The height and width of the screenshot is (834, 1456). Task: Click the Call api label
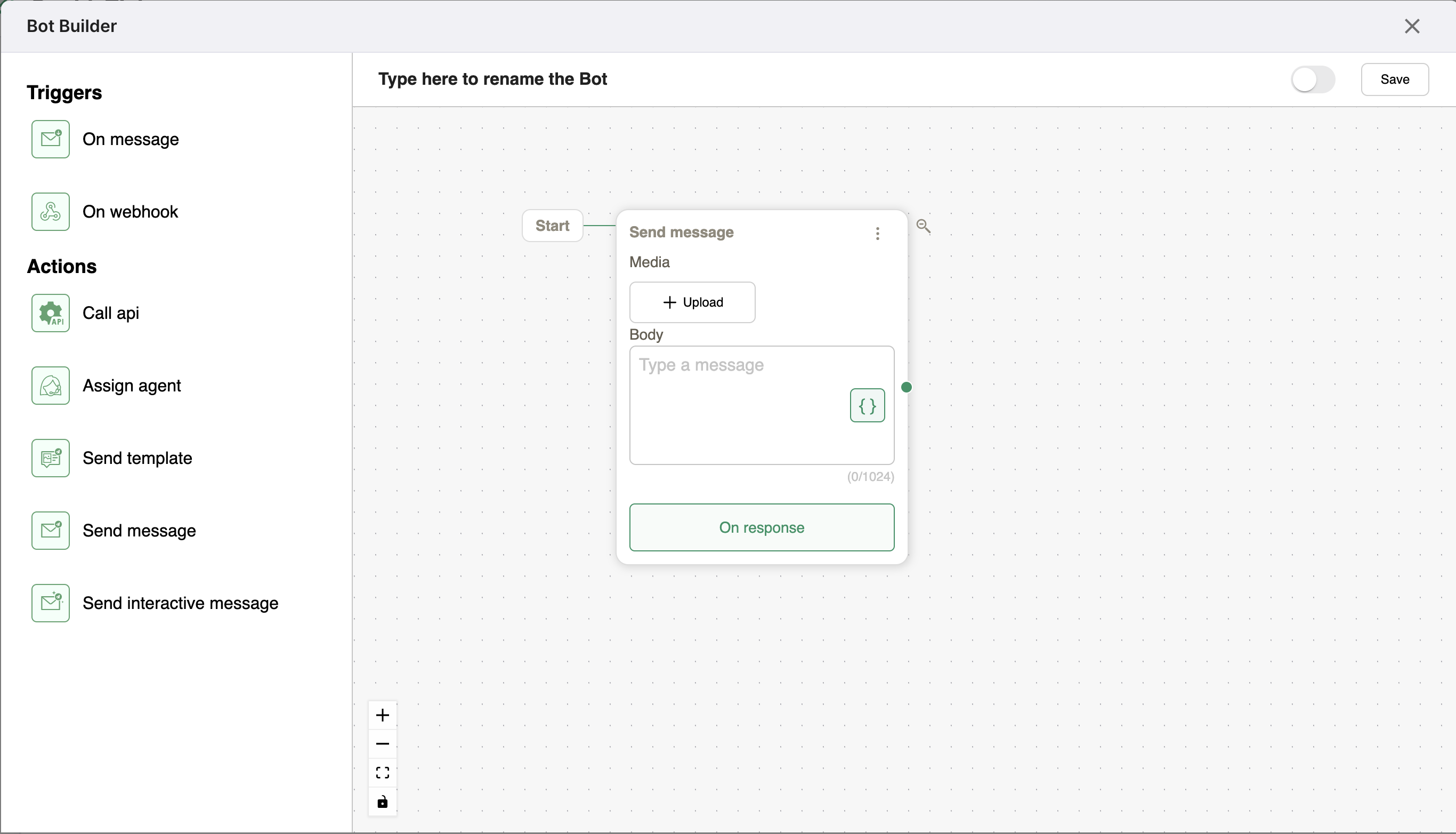[x=111, y=314]
